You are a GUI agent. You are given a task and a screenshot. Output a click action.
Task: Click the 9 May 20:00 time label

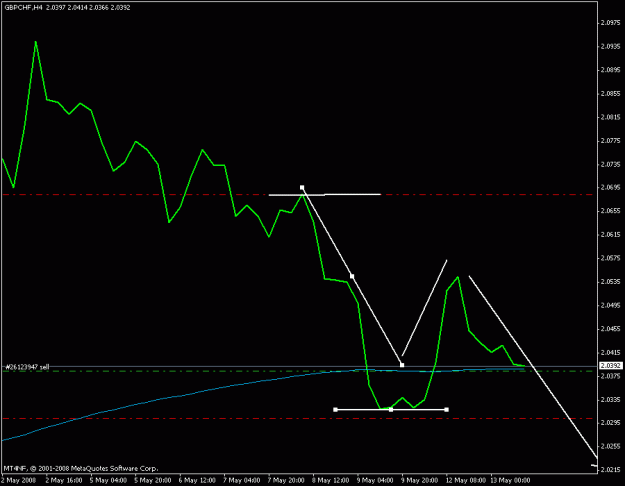coord(420,480)
